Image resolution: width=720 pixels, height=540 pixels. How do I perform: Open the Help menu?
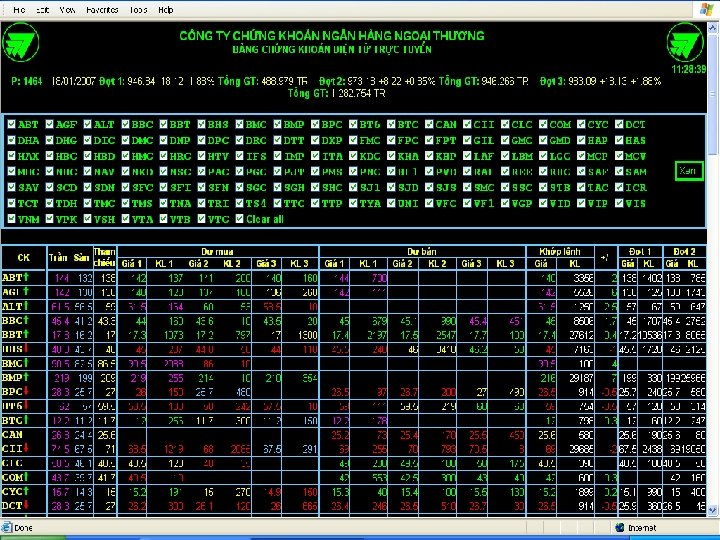[x=165, y=10]
